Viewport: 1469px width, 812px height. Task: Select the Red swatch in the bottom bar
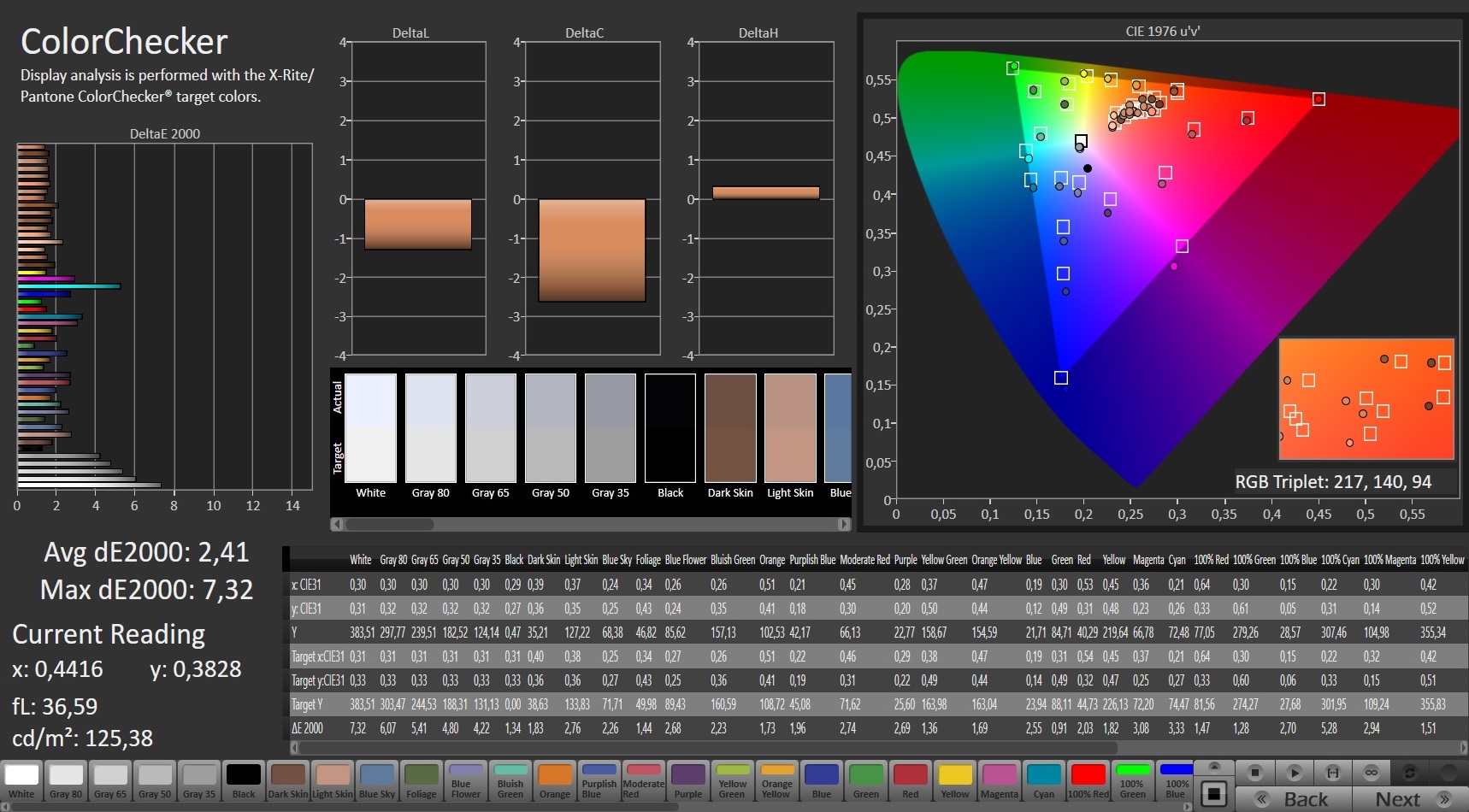pos(911,781)
